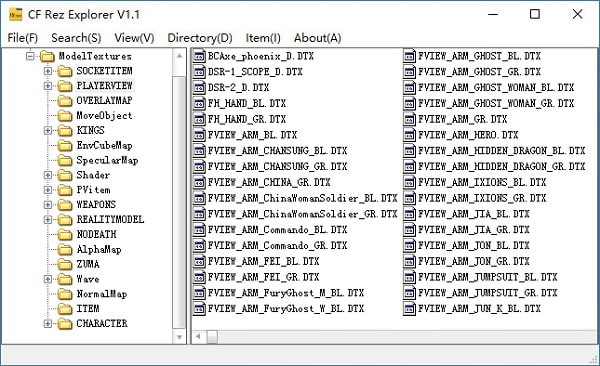Select file name FVIEW_ARM_IXIONS_BL.DTX
Screen dimensions: 600x366
coord(482,182)
